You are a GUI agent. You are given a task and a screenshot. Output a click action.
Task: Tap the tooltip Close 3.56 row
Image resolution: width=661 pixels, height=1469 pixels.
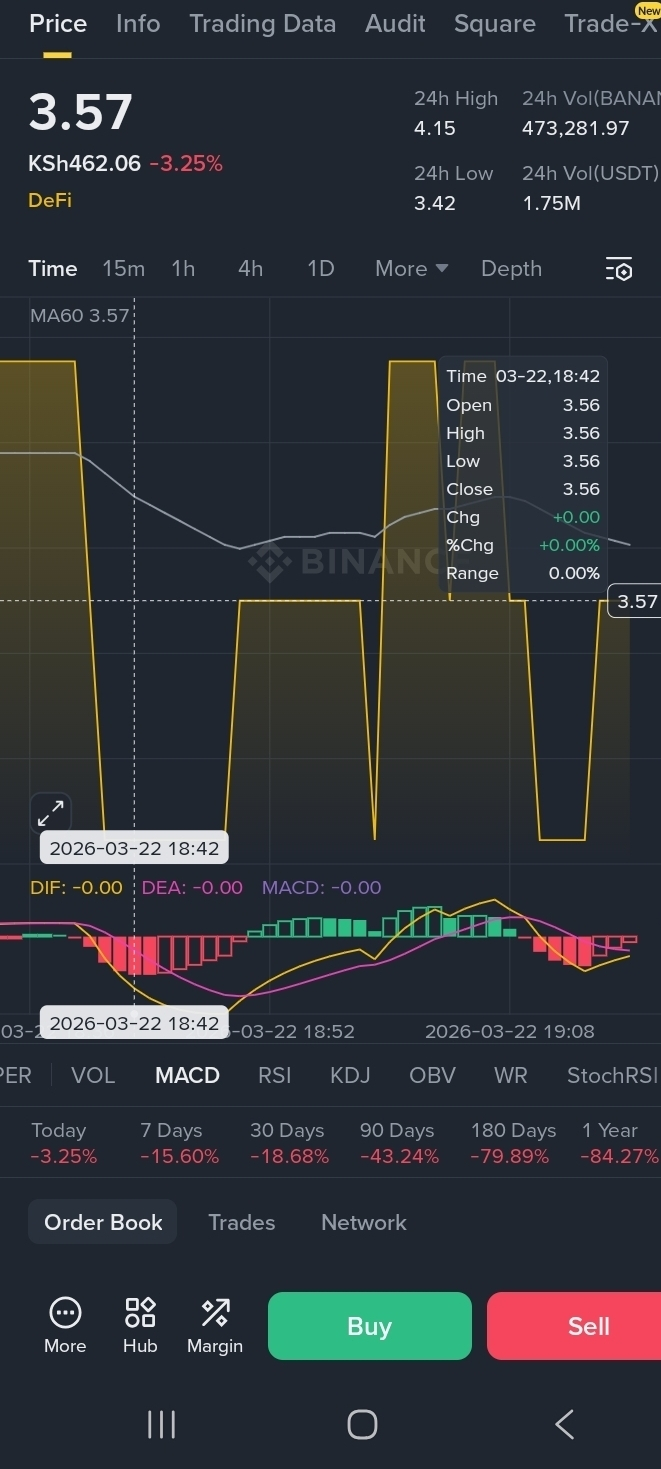tap(523, 489)
